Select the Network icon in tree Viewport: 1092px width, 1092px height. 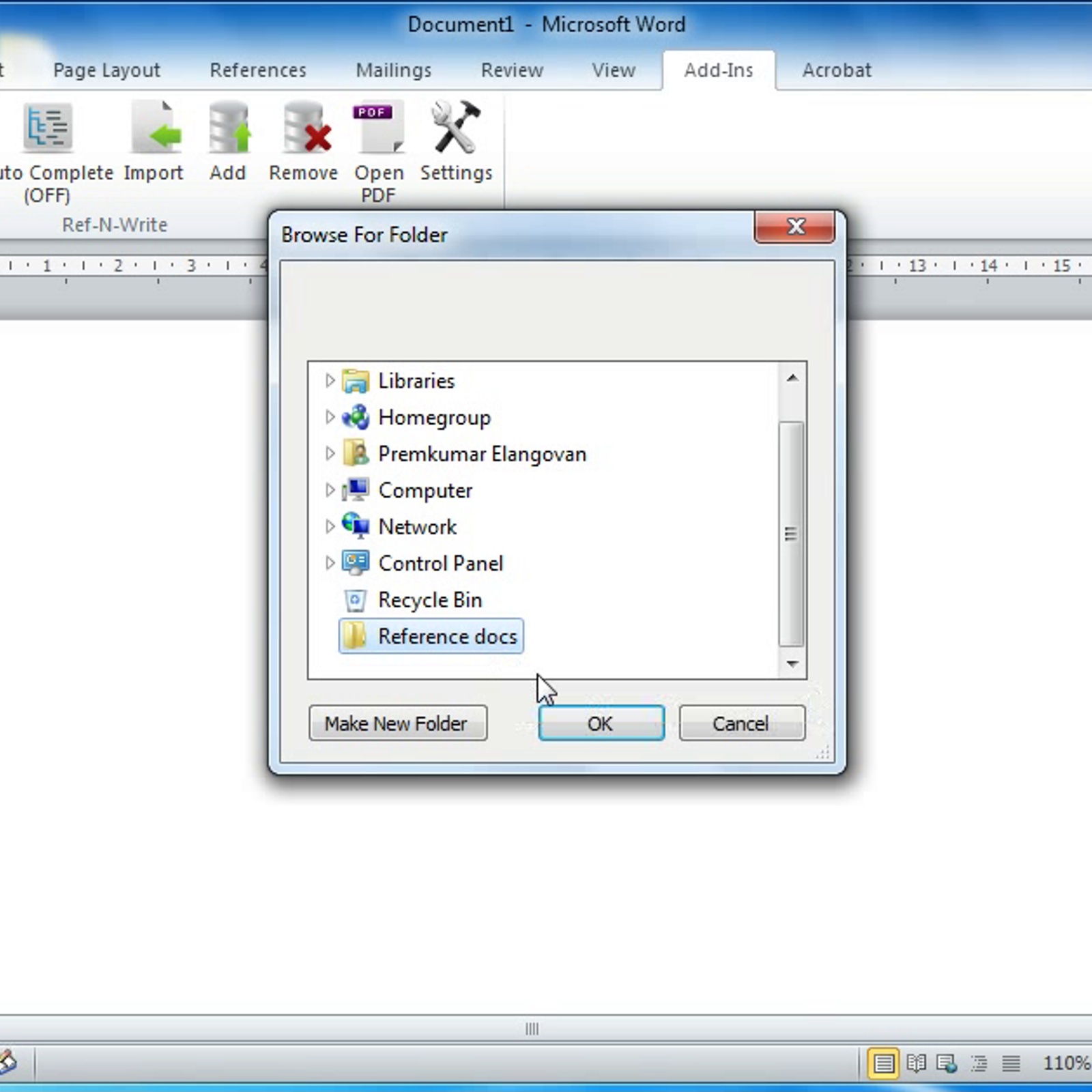tap(356, 526)
